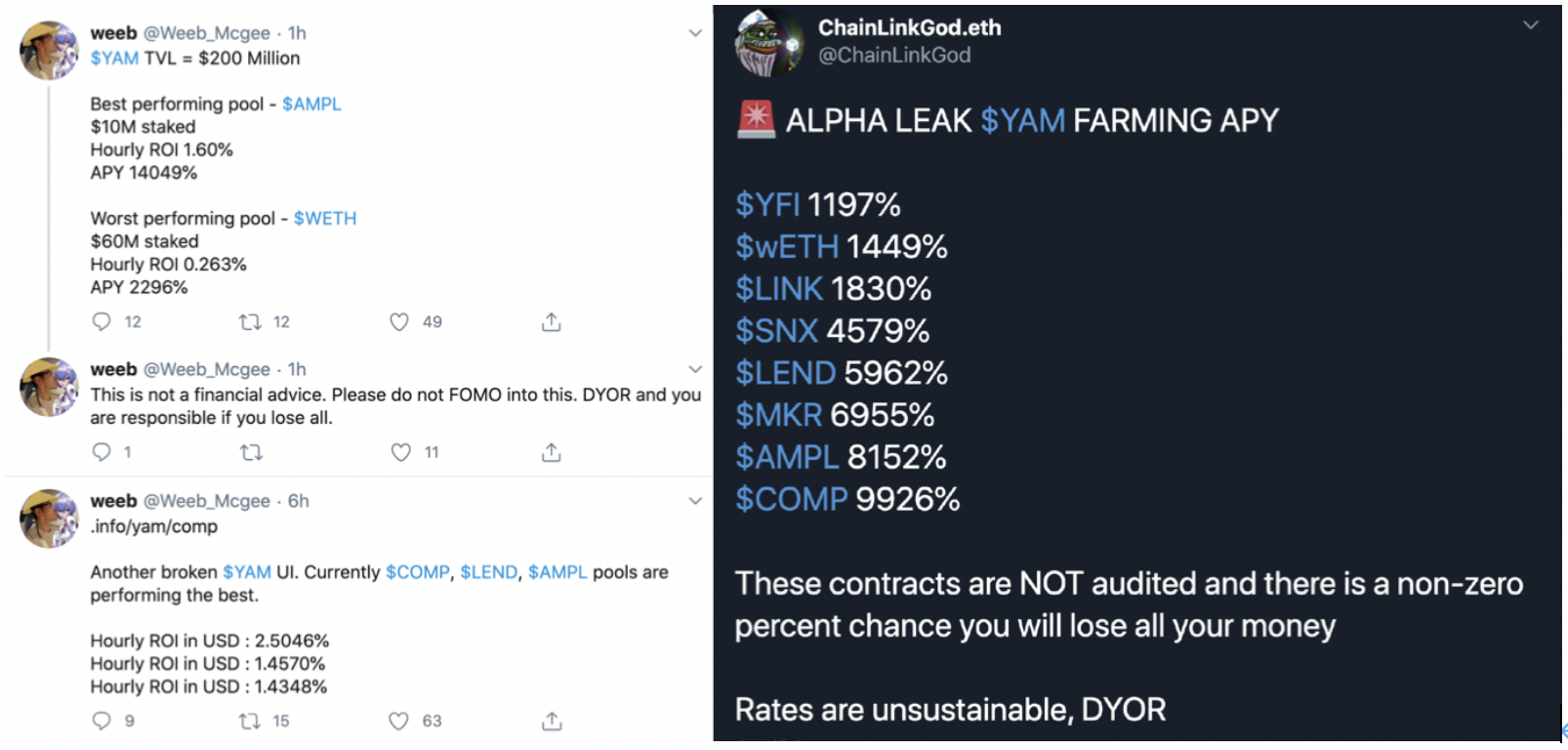This screenshot has width=1568, height=750.
Task: Open ChainLinkGod.eth profile avatar
Action: tap(768, 42)
